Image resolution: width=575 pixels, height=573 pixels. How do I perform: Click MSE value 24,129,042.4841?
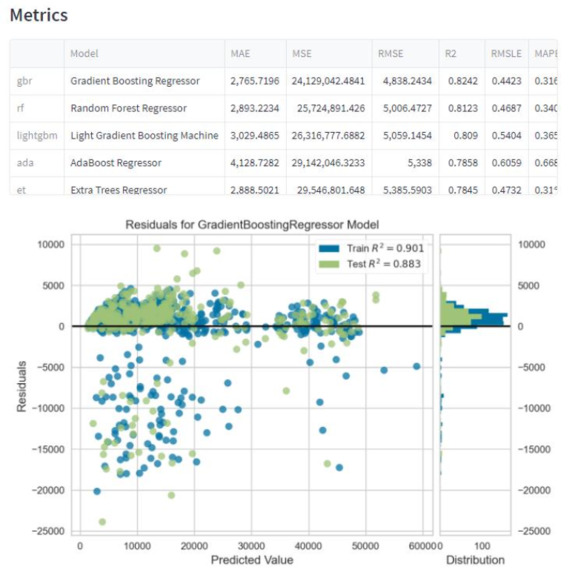coord(329,81)
